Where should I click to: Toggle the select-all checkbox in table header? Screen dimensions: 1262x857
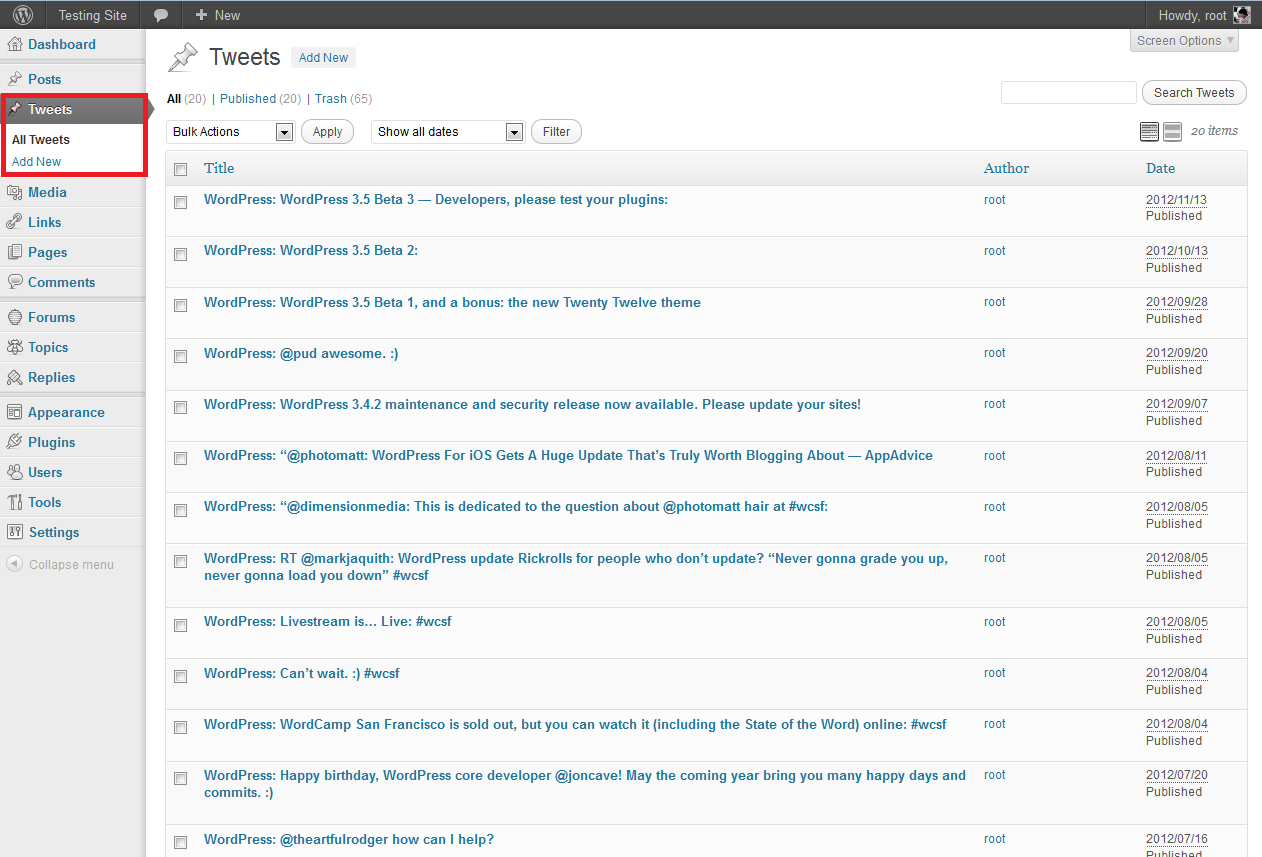click(x=180, y=169)
